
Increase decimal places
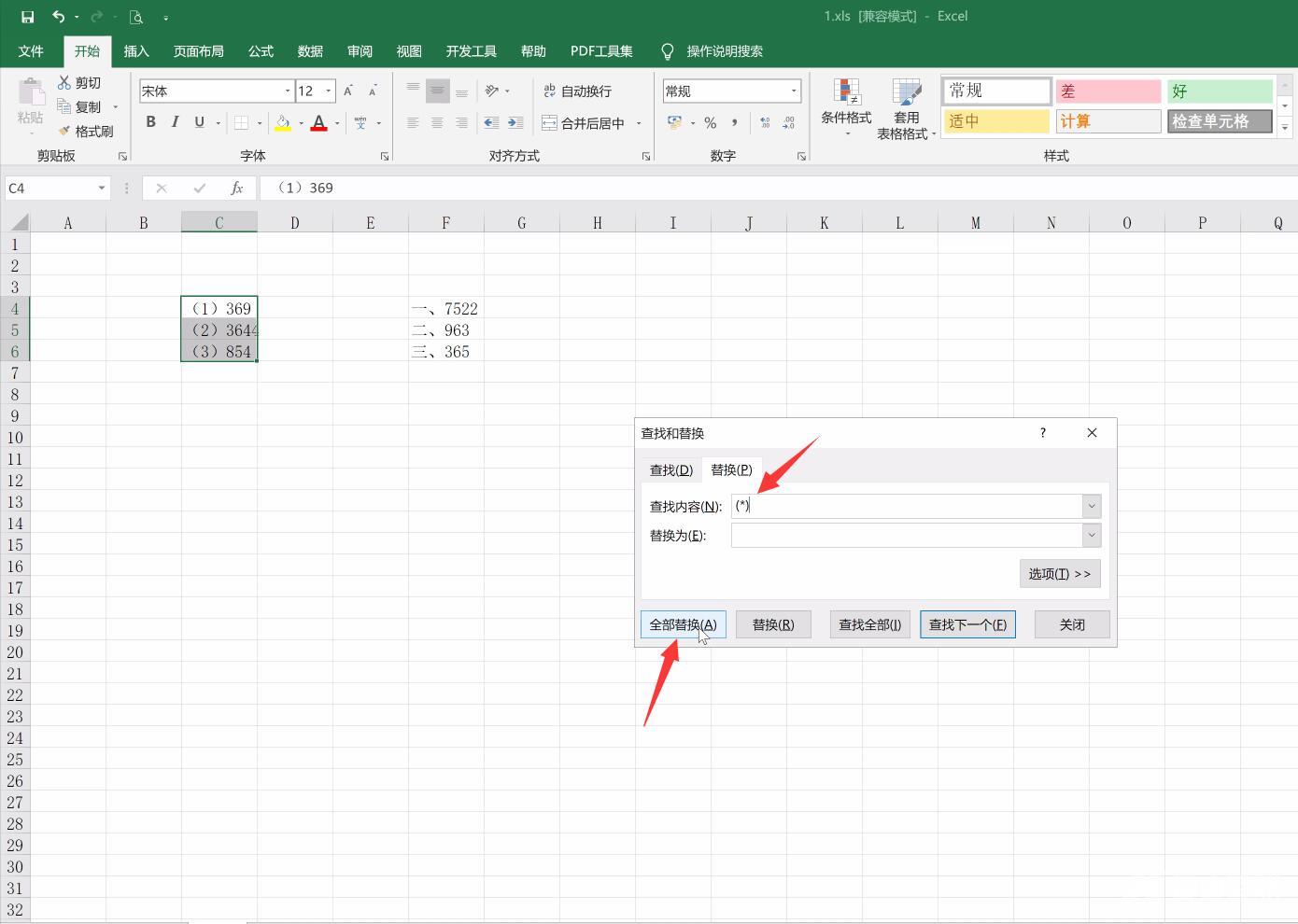pos(765,122)
